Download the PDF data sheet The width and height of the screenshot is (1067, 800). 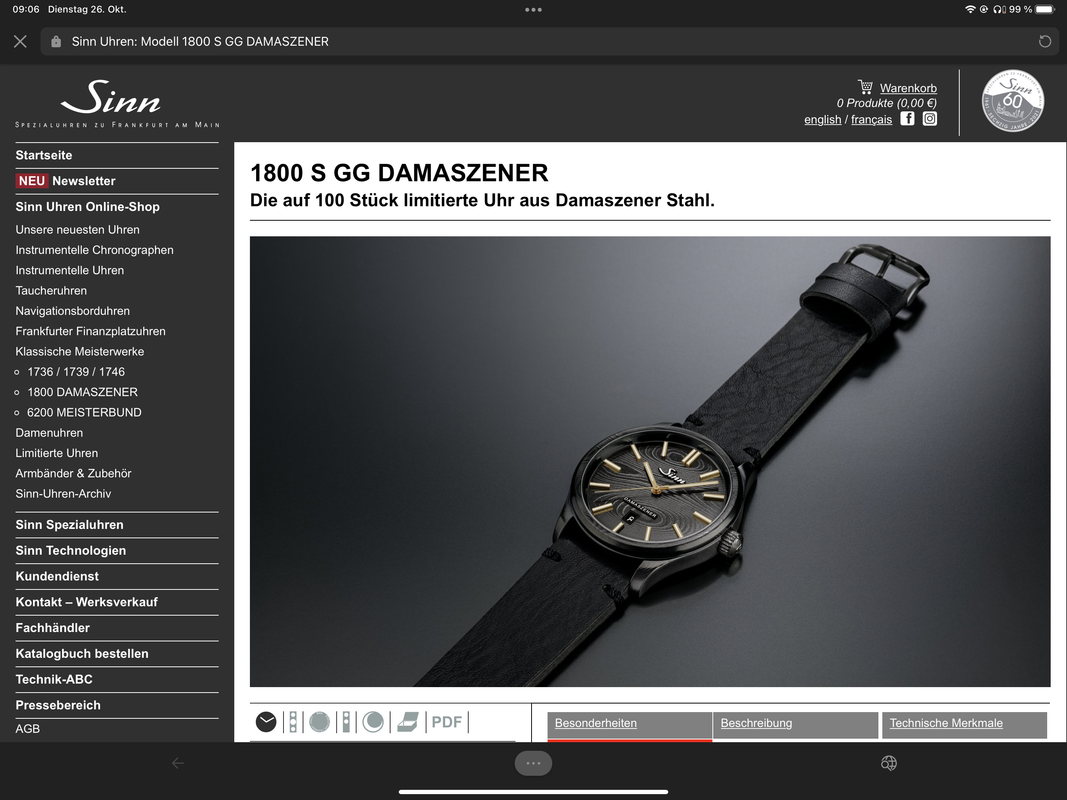[x=446, y=722]
